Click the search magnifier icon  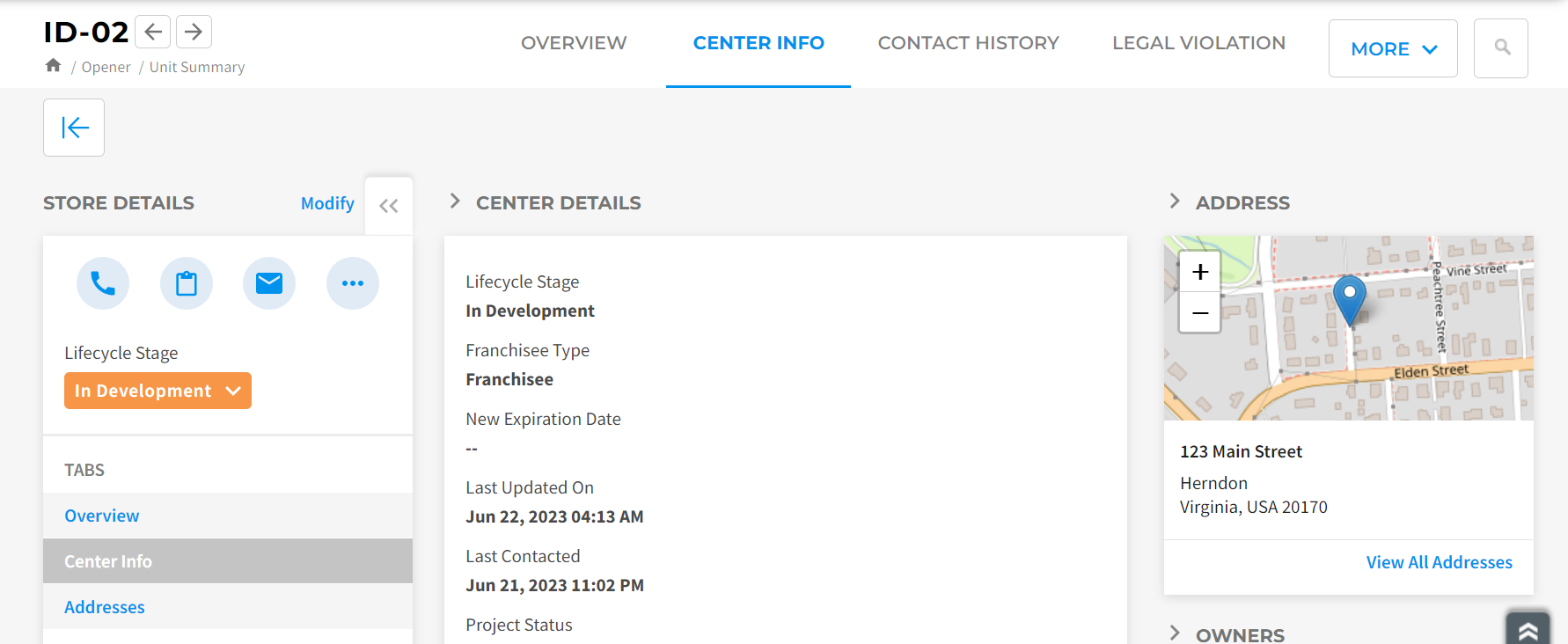[1501, 48]
